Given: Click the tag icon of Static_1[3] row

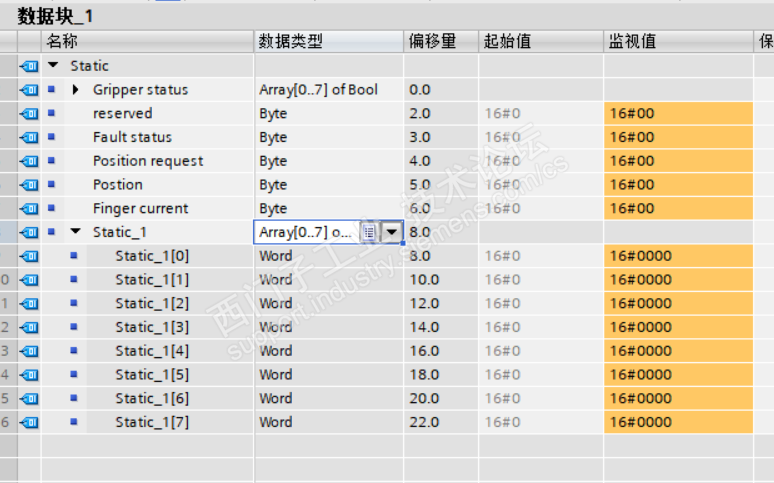Looking at the screenshot, I should pos(30,327).
